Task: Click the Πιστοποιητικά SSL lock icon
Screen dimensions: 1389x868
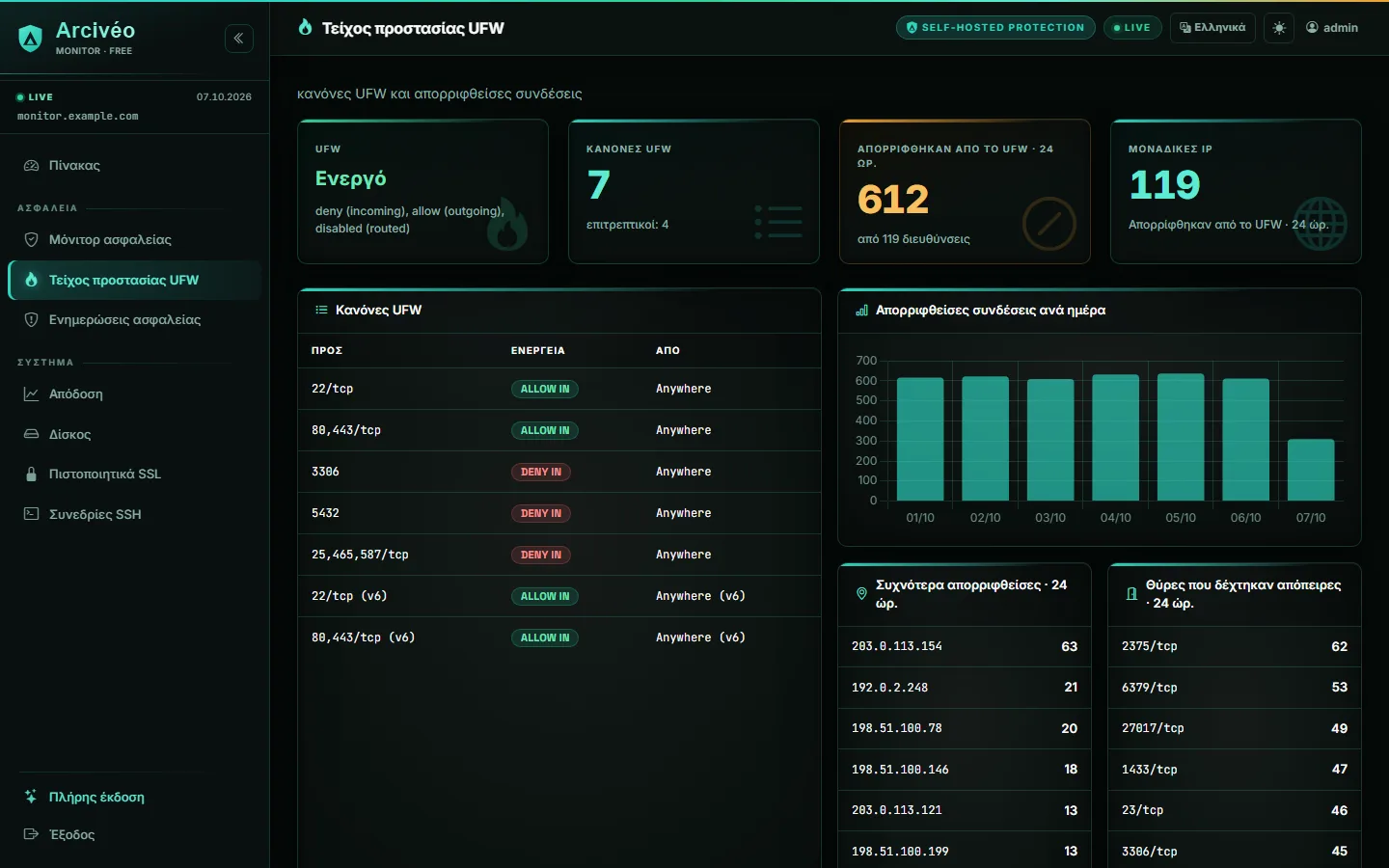Action: click(31, 475)
